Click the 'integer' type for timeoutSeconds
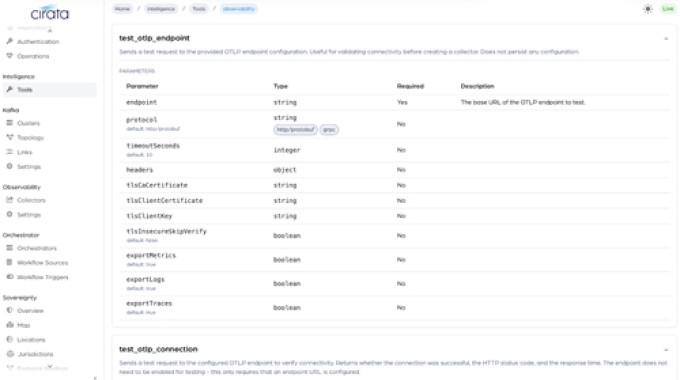 (287, 150)
